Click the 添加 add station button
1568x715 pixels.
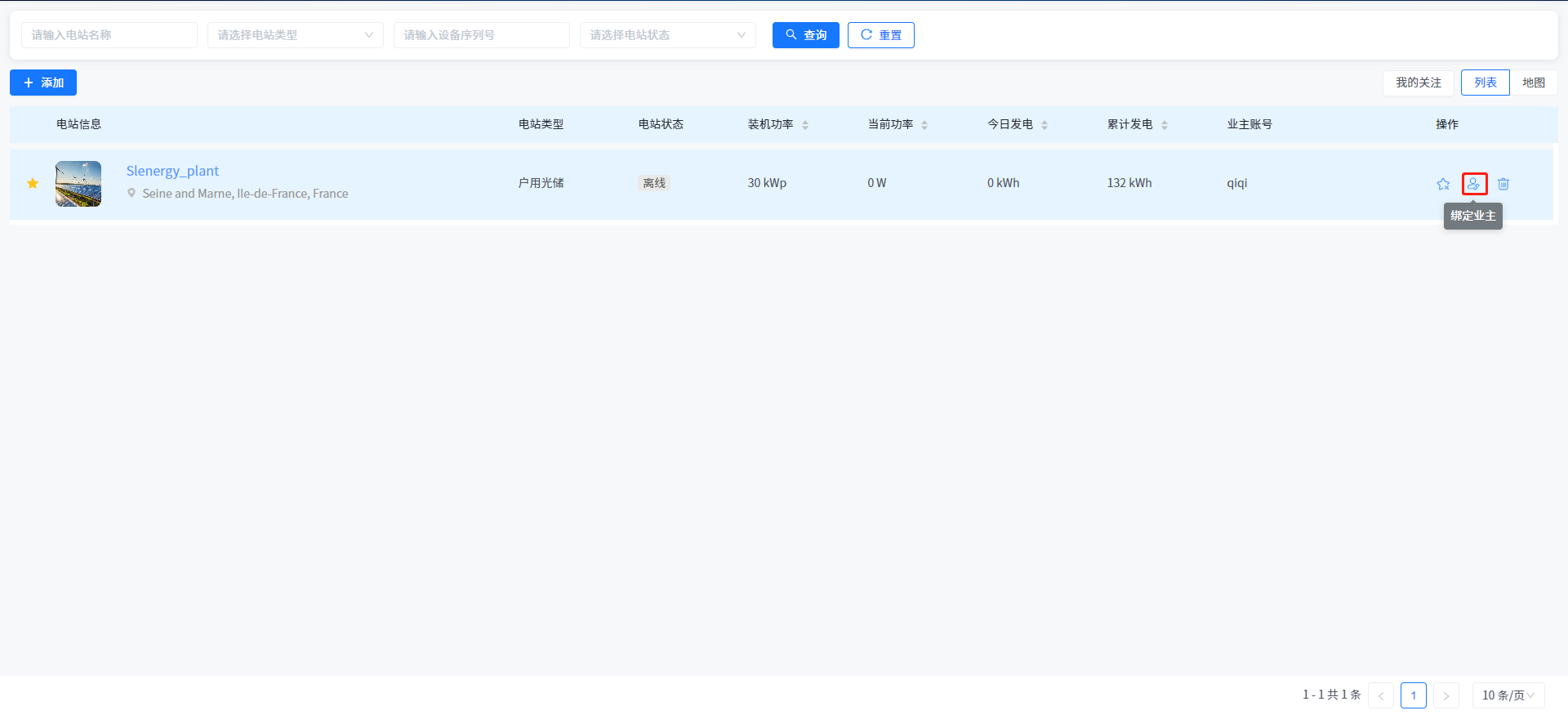[x=43, y=83]
